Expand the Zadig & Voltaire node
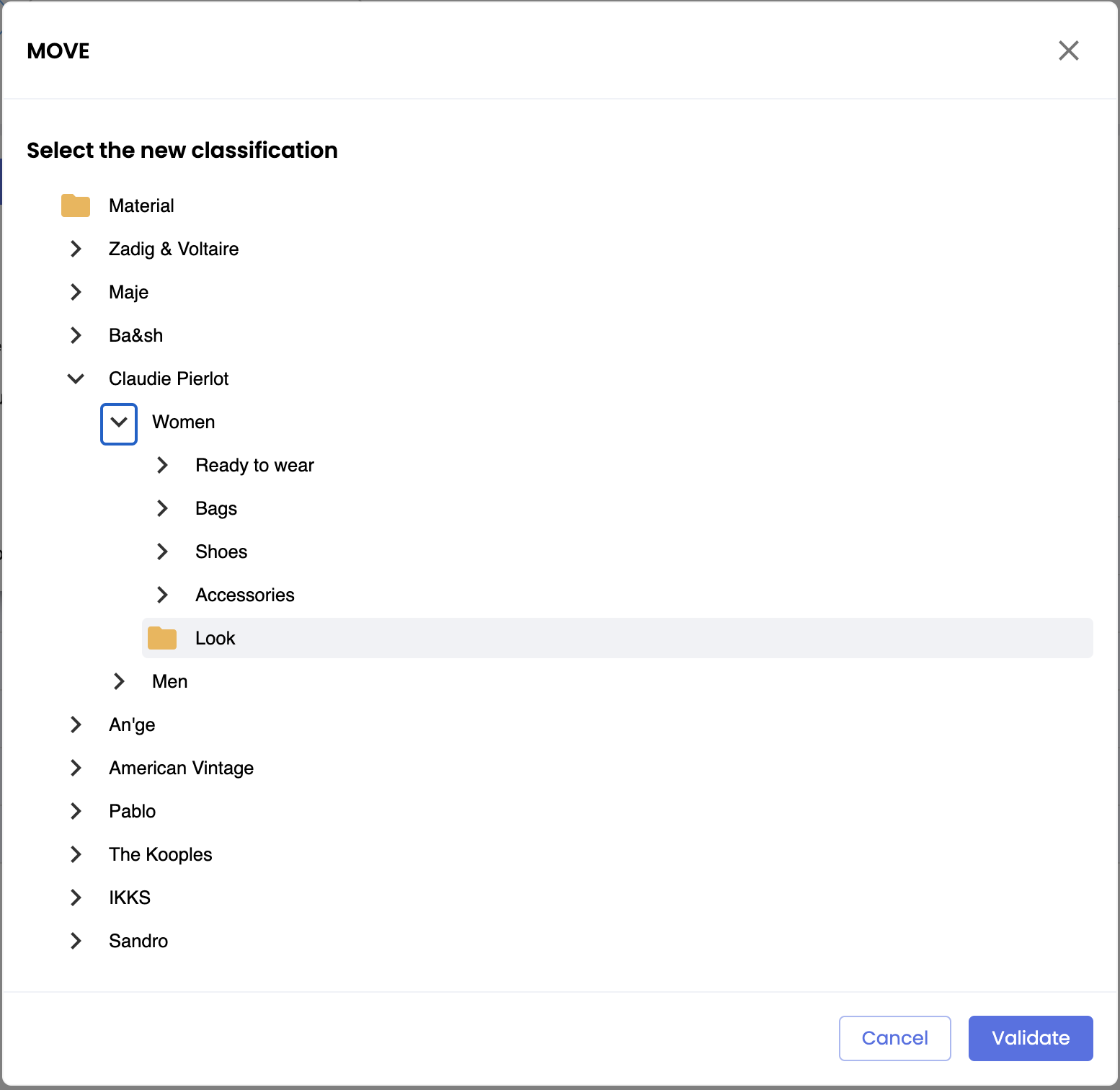1120x1090 pixels. 76,249
